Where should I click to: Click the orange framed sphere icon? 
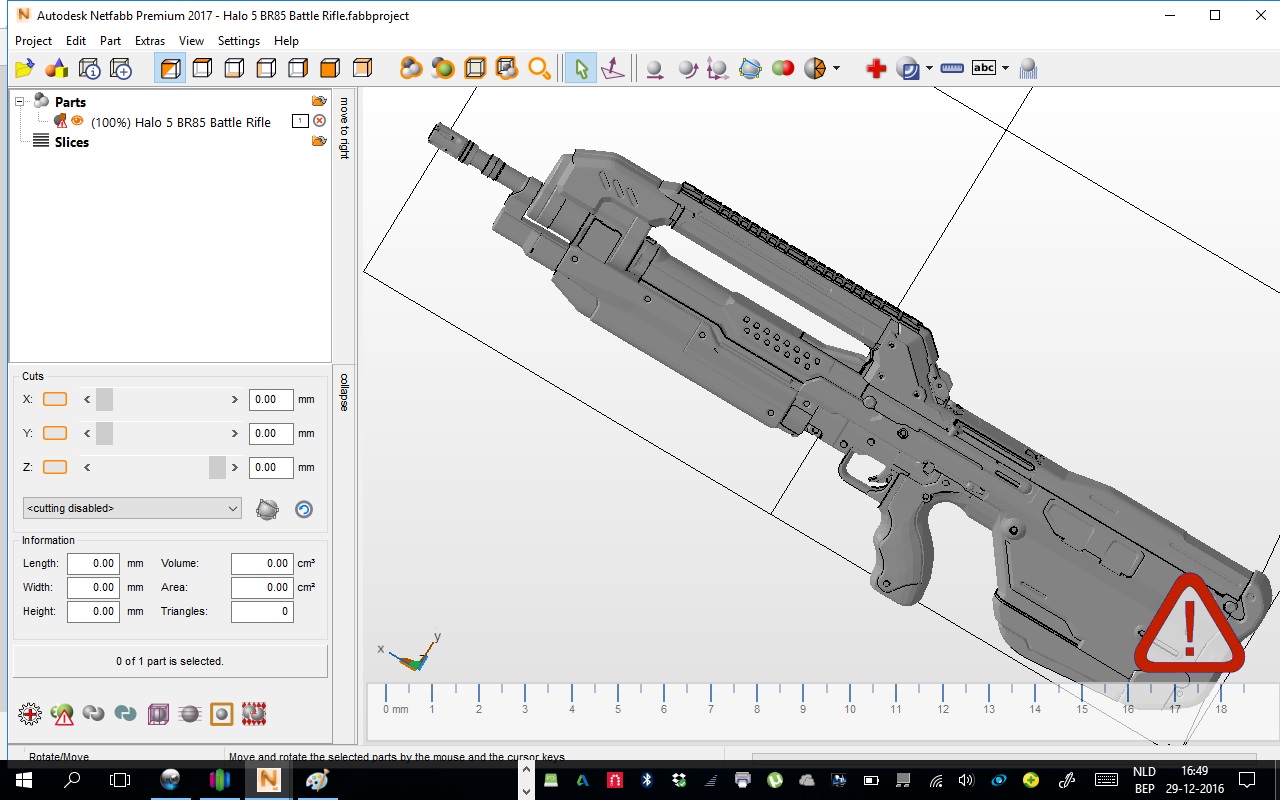point(222,714)
